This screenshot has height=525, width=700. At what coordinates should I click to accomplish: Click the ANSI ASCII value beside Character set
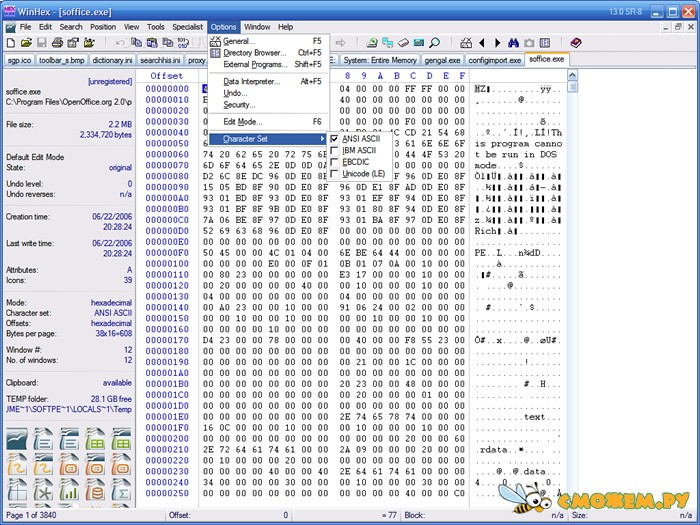(113, 313)
